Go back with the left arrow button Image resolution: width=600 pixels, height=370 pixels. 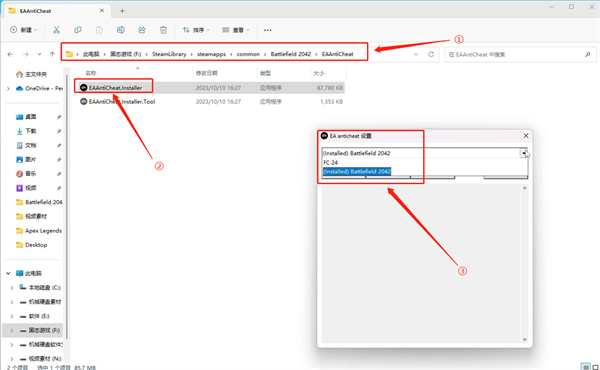(x=10, y=54)
